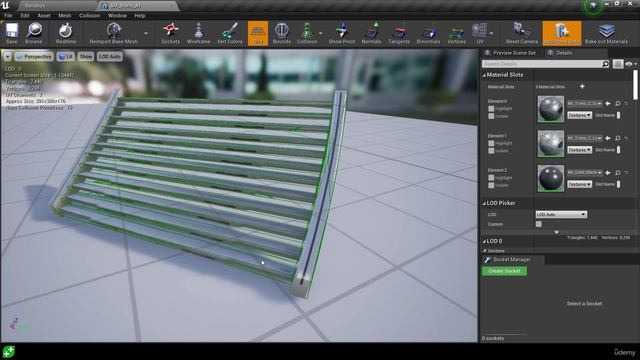
Task: Add a new material slot
Action: (582, 87)
